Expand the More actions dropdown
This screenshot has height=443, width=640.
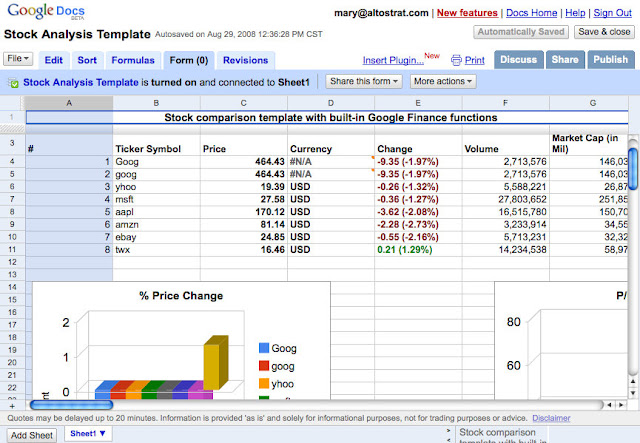443,81
